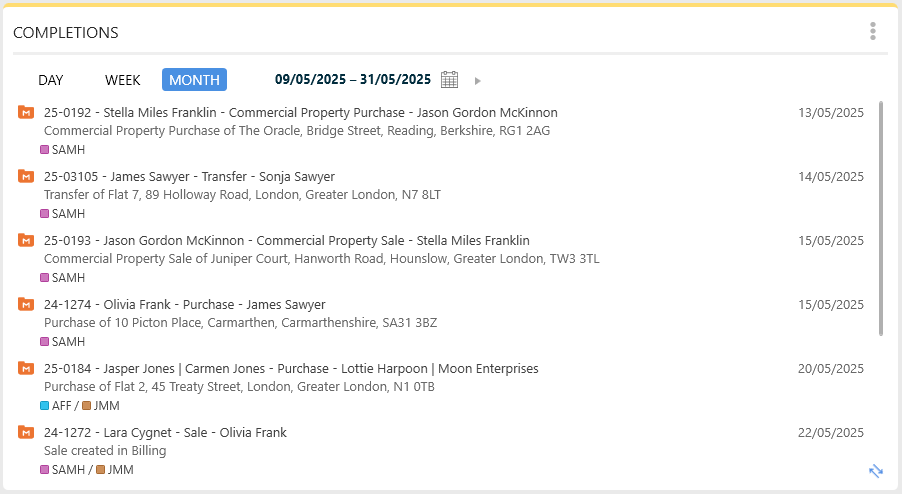Viewport: 902px width, 494px height.
Task: Click the matter icon for 24-1272
Action: tap(26, 432)
